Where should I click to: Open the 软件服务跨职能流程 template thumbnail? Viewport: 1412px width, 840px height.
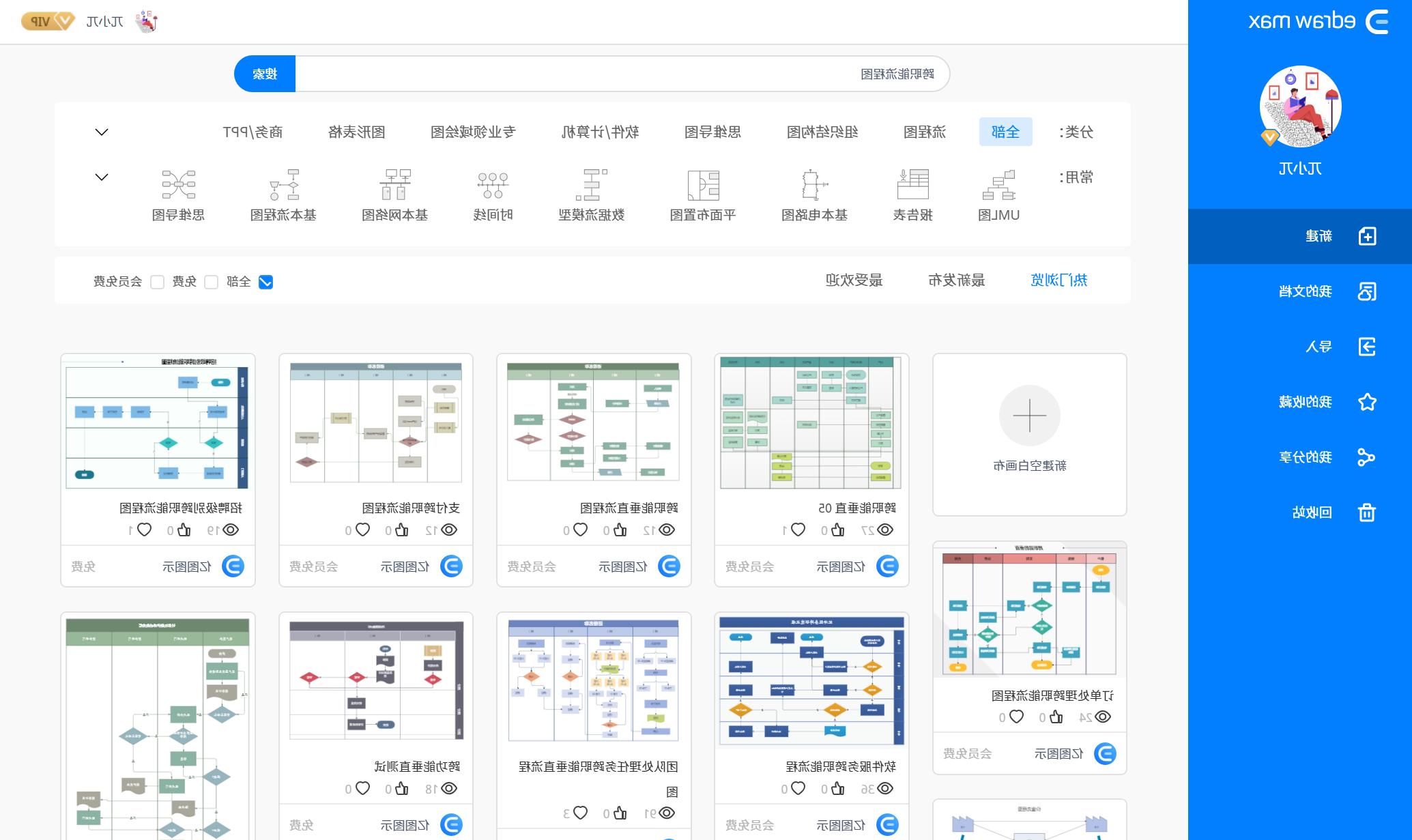tap(811, 682)
